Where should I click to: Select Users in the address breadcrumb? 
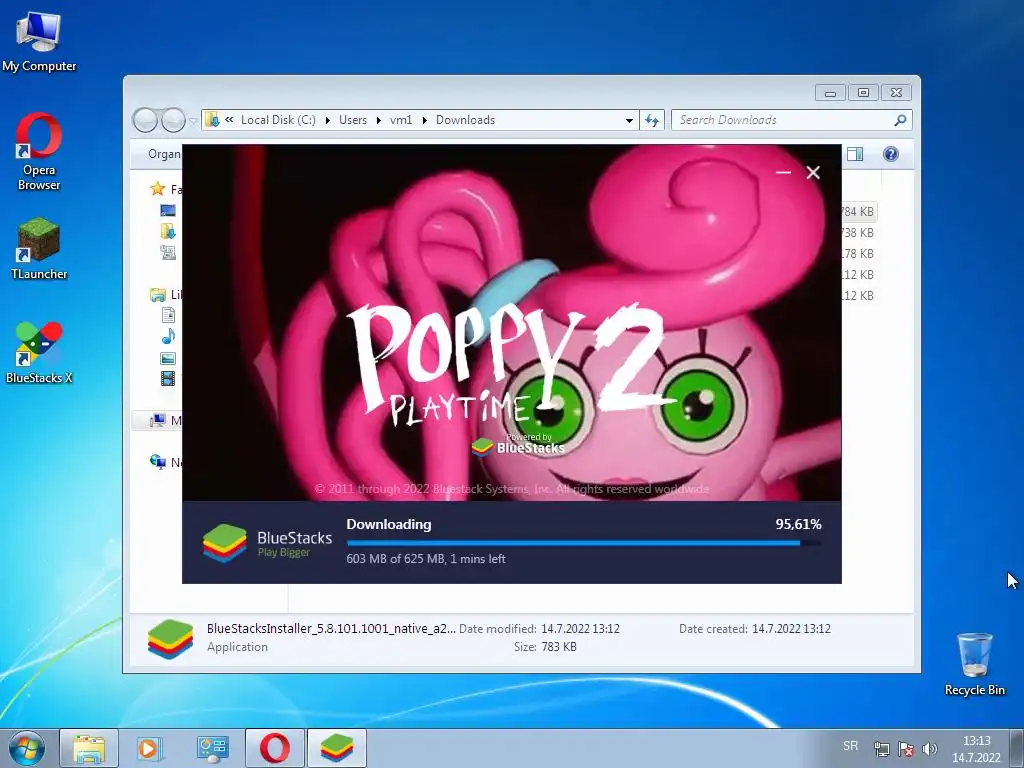353,120
